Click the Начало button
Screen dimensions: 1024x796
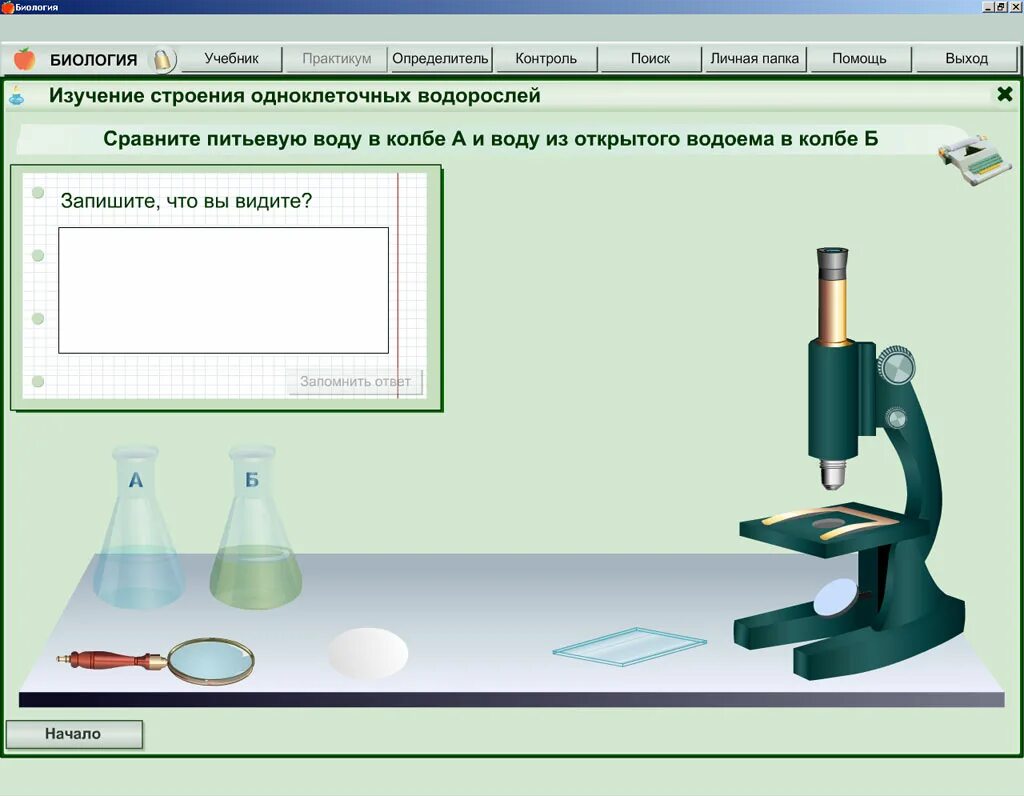(x=74, y=734)
